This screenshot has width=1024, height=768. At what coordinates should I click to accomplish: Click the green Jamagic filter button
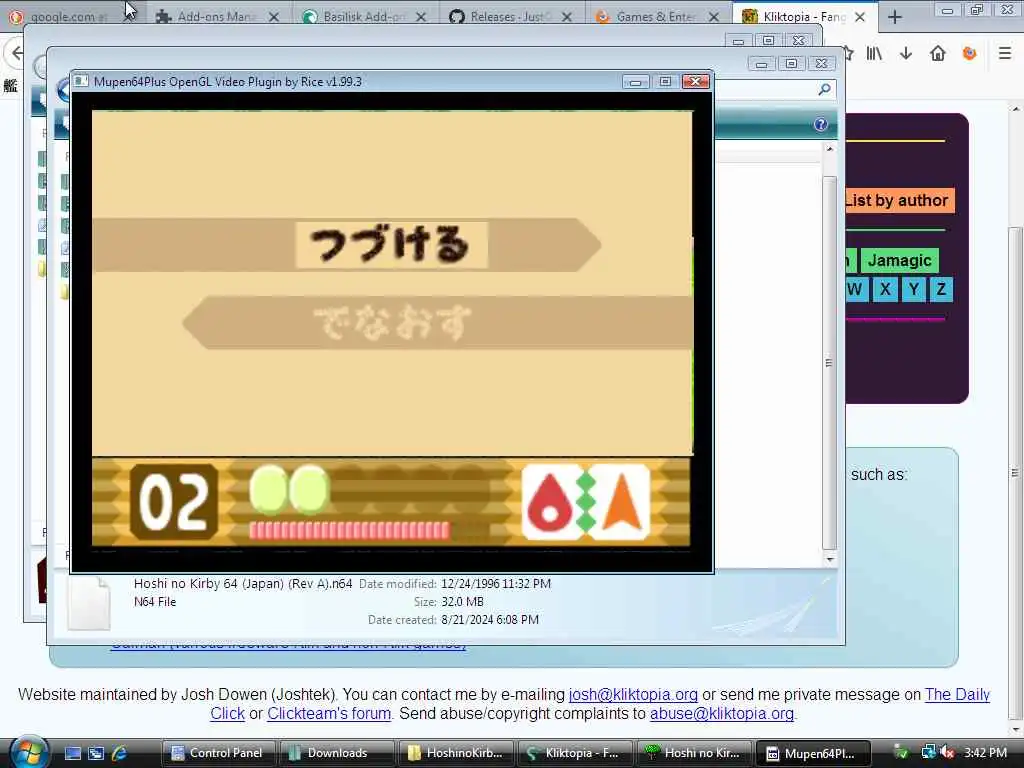pos(899,260)
